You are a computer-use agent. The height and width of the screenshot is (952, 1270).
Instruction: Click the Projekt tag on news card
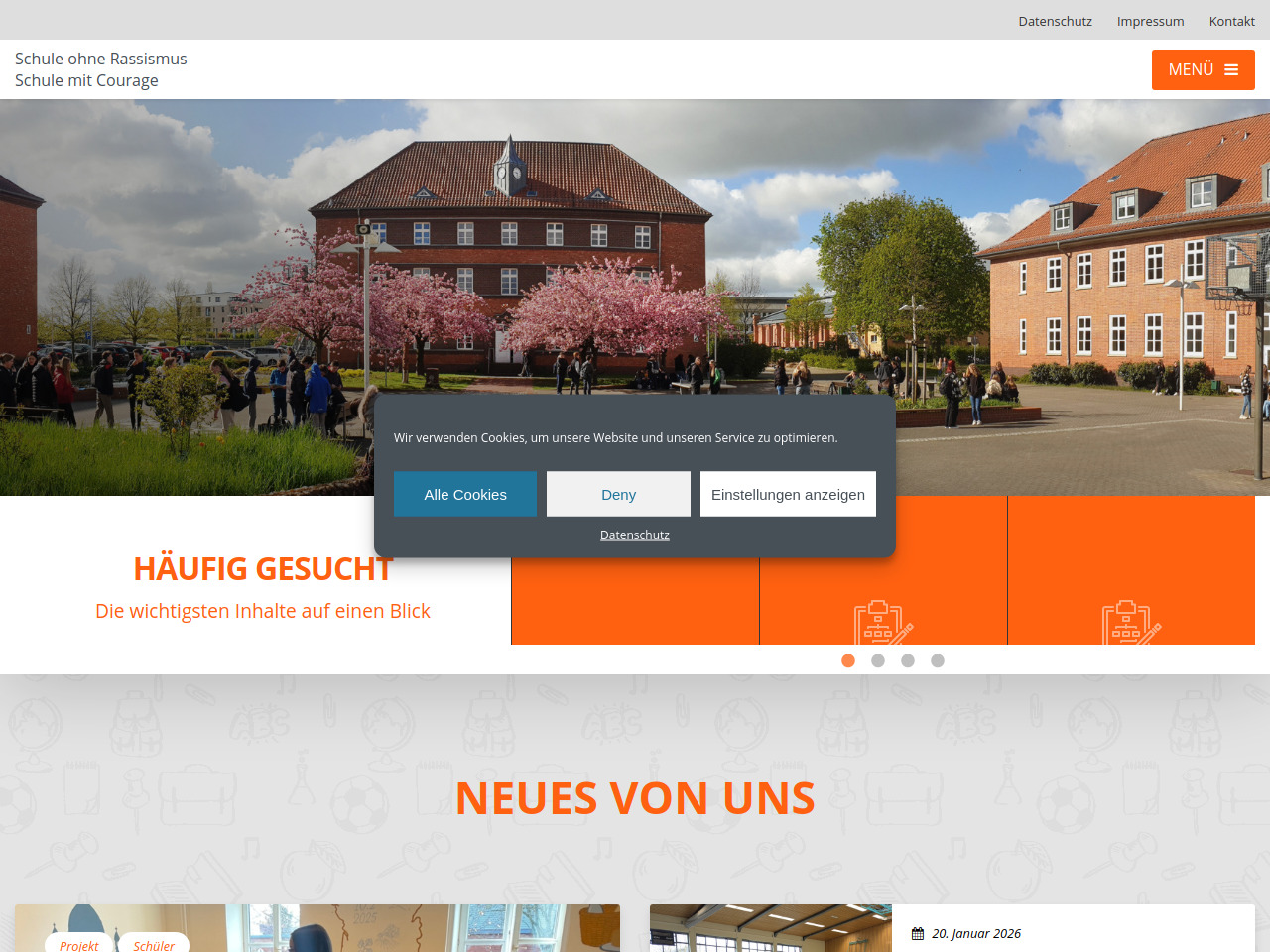tap(79, 944)
